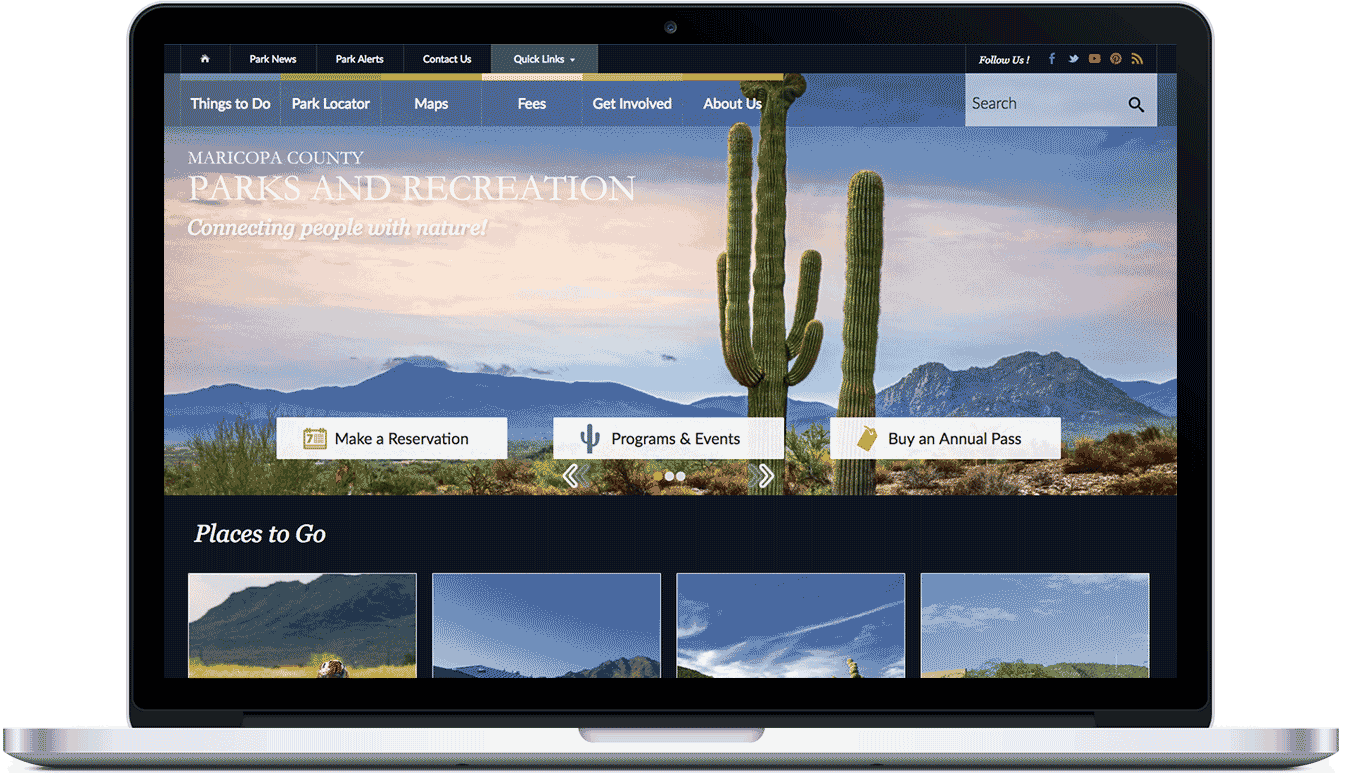Open the Park Locator menu

331,103
